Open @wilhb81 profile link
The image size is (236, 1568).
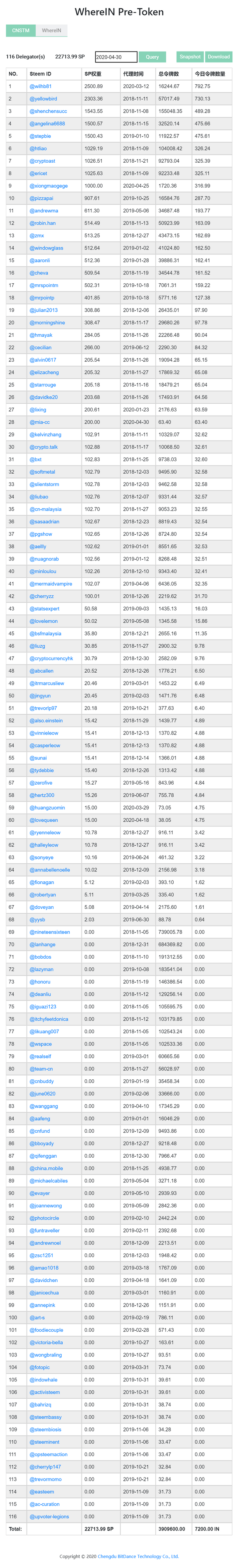tap(41, 86)
